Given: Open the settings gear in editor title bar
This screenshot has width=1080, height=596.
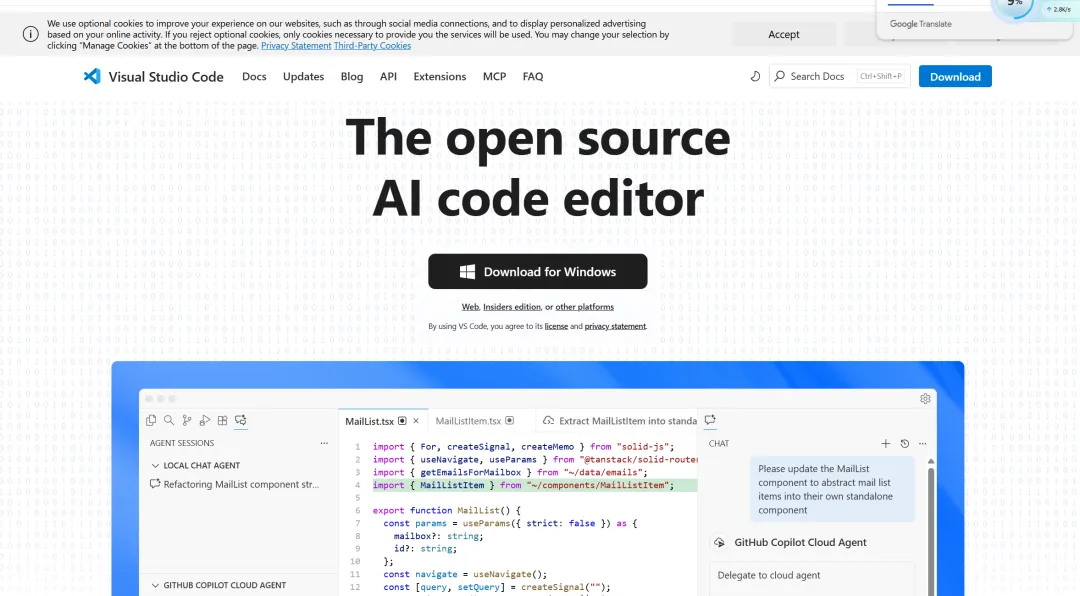Looking at the screenshot, I should click(925, 398).
